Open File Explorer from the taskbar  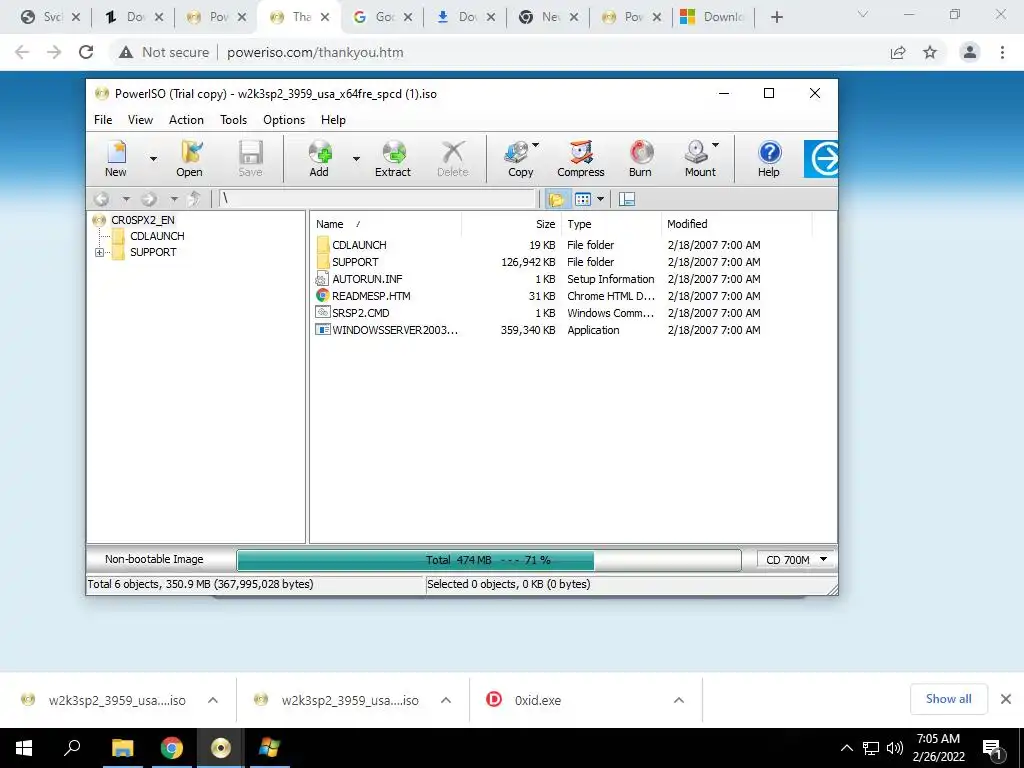[122, 748]
